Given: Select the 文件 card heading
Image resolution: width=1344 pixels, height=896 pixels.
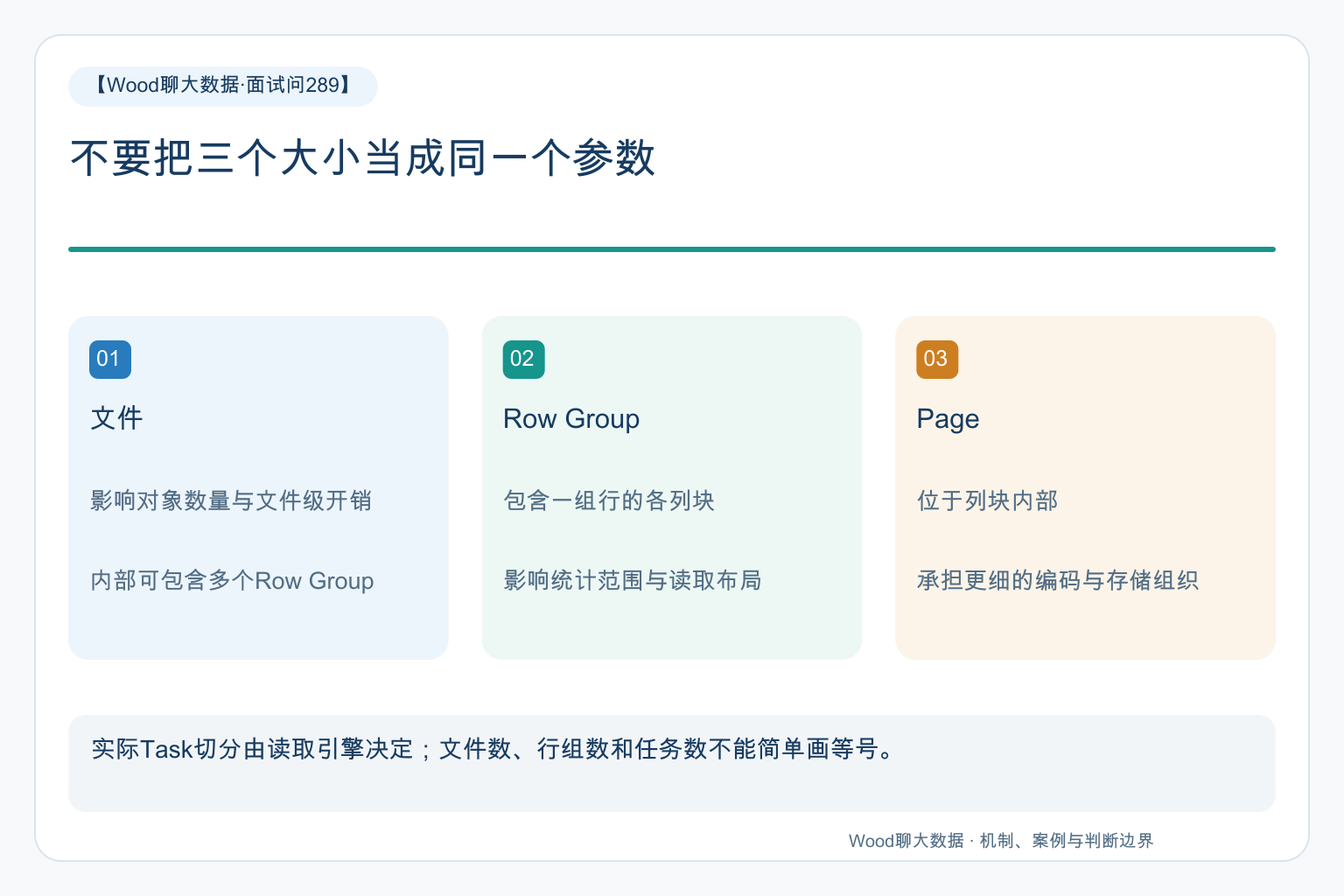Looking at the screenshot, I should [x=116, y=418].
